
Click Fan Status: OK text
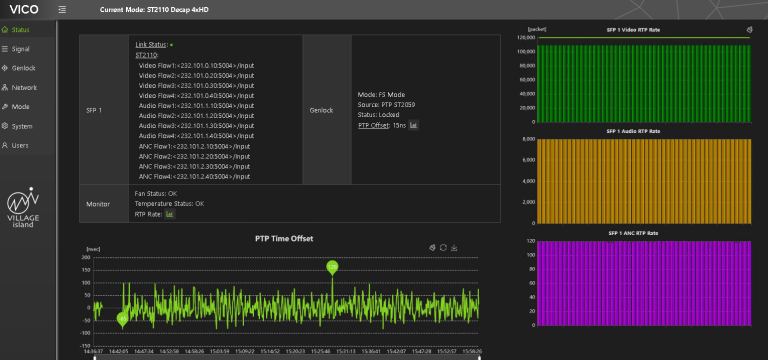tap(156, 193)
